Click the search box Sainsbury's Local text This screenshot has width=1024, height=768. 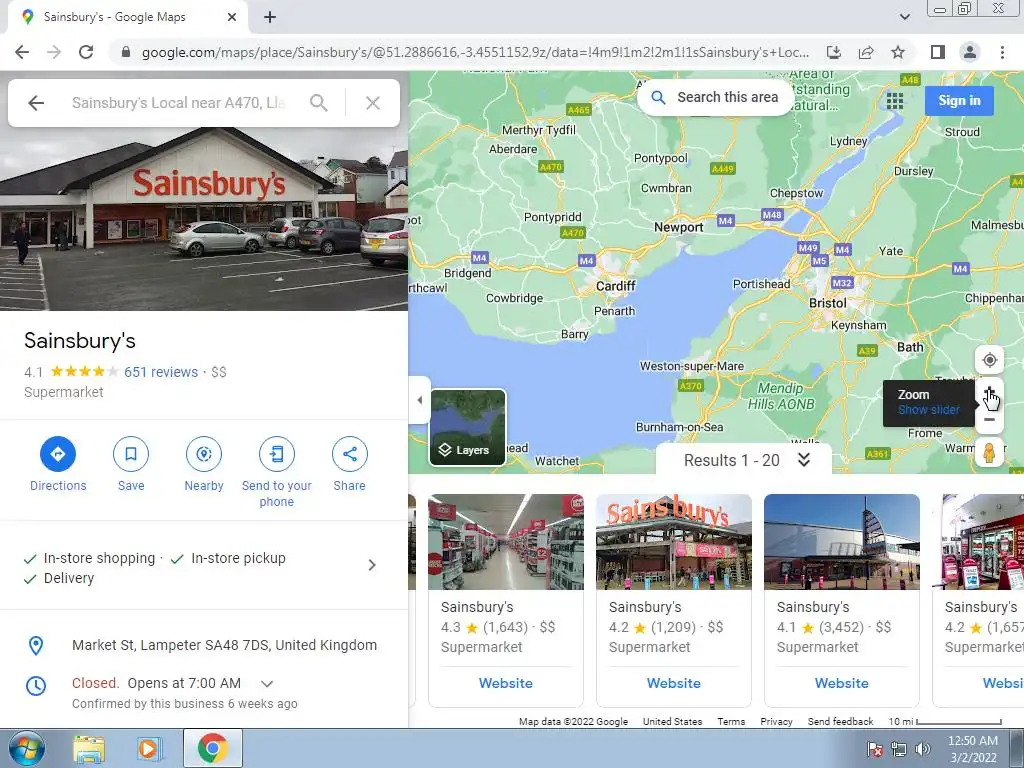pyautogui.click(x=178, y=103)
